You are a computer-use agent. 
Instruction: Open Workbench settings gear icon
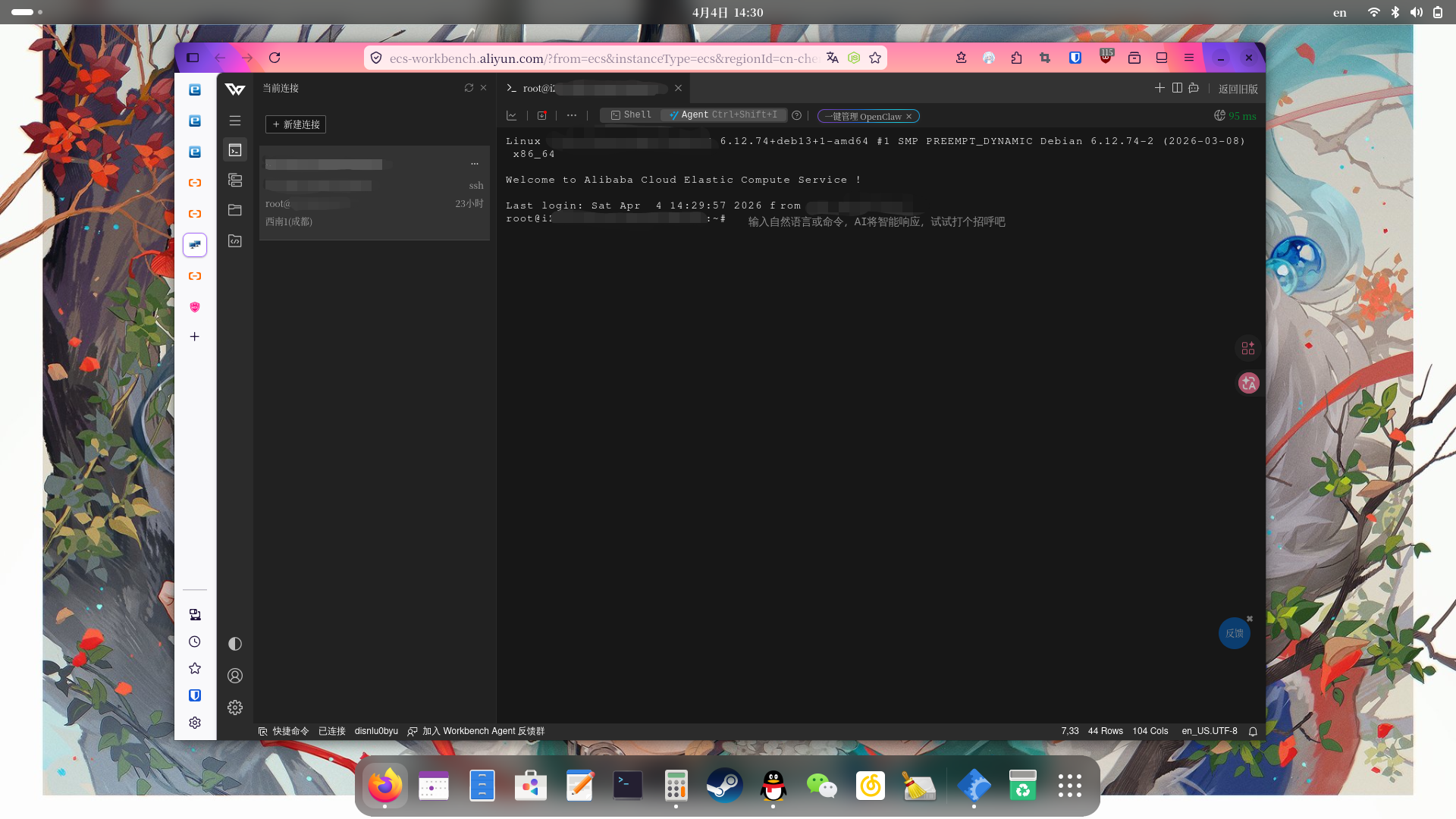[x=235, y=708]
